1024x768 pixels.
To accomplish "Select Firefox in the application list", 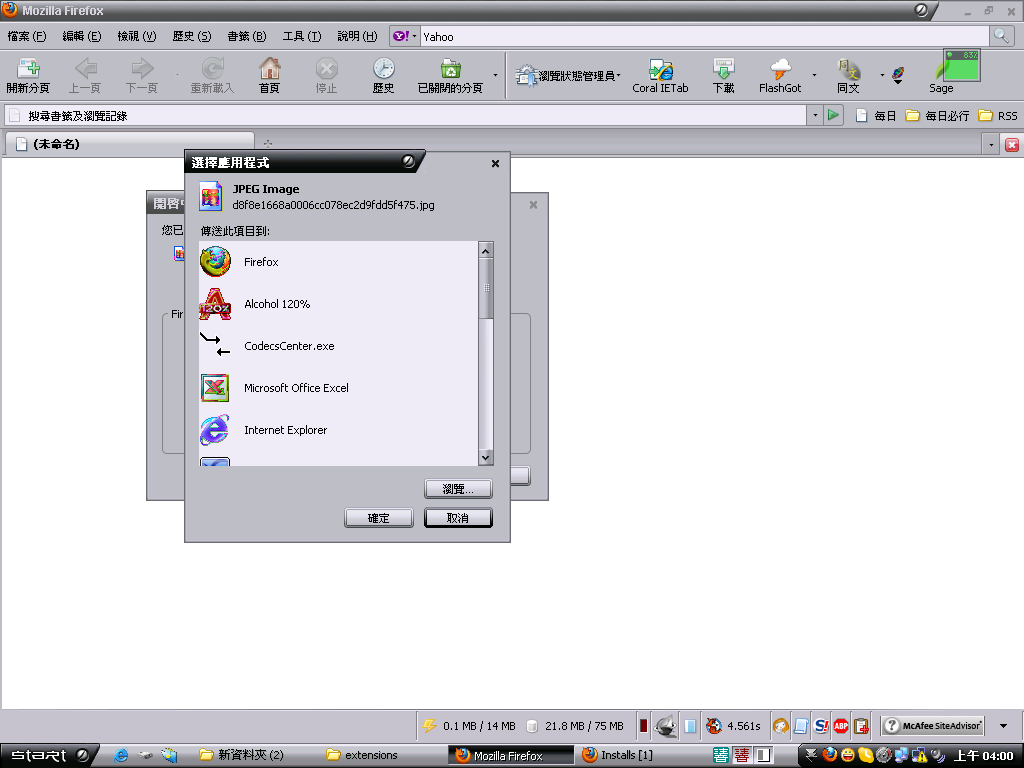I will pyautogui.click(x=261, y=262).
